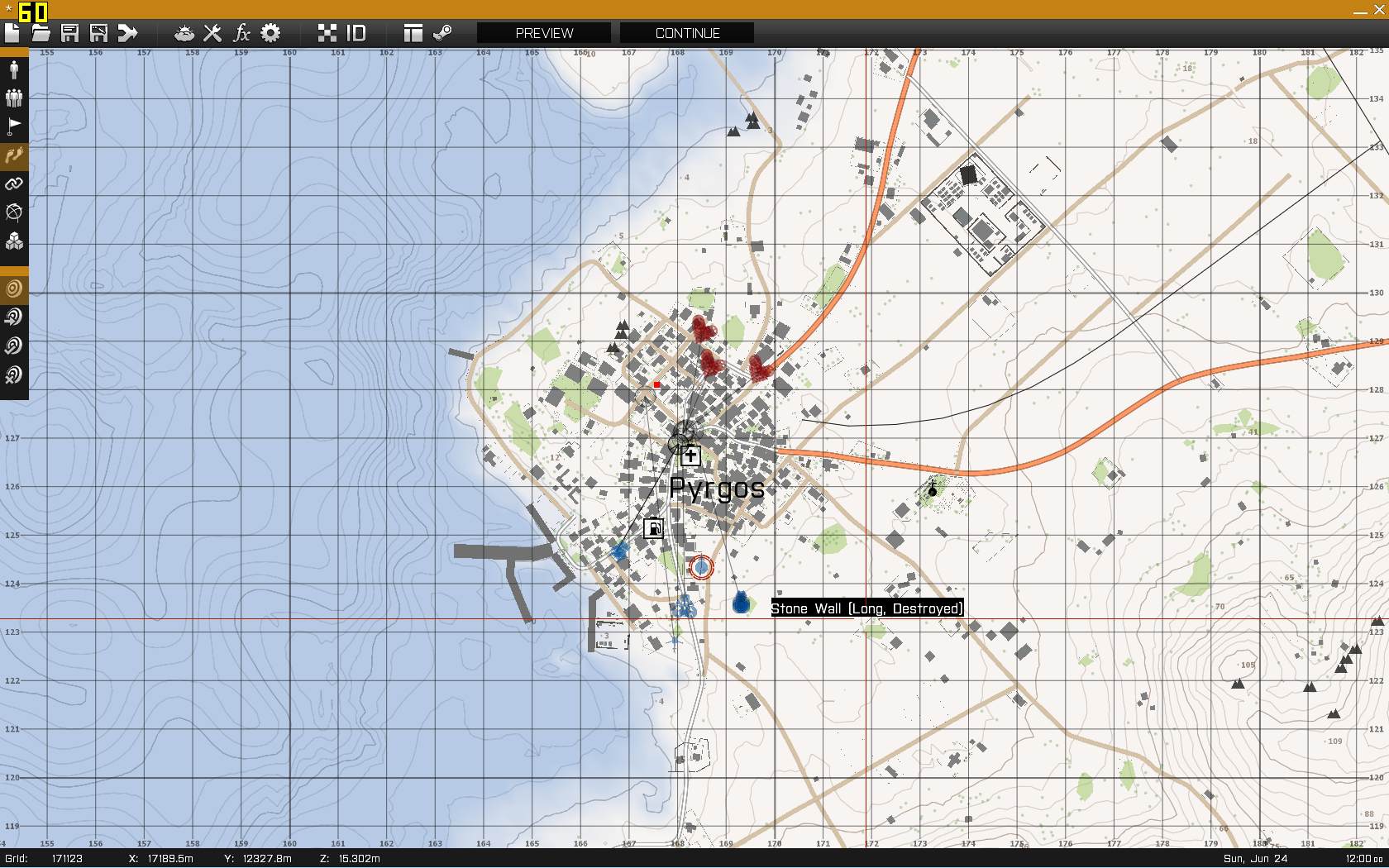Viewport: 1389px width, 868px height.
Task: Click the first Save mission disk icon
Action: [x=69, y=33]
